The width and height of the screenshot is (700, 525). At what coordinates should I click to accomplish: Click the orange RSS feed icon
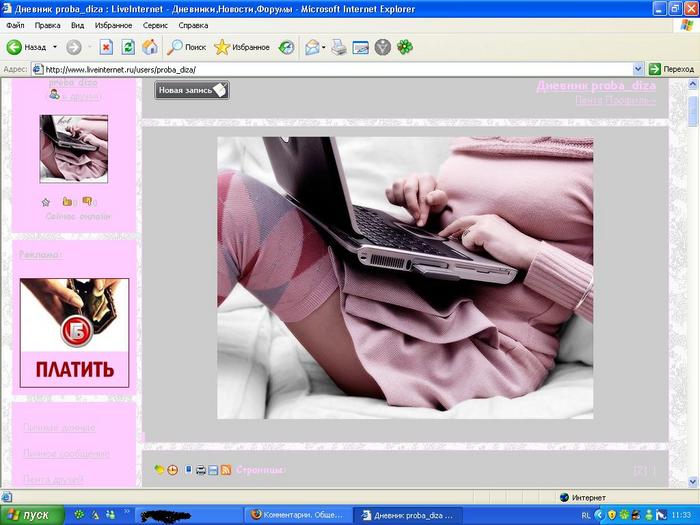tap(226, 470)
